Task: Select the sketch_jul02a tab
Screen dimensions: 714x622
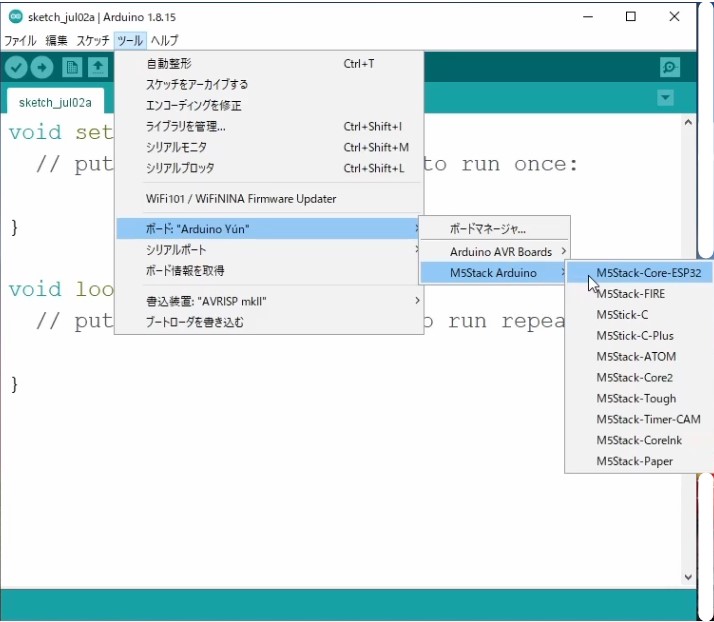Action: [55, 102]
